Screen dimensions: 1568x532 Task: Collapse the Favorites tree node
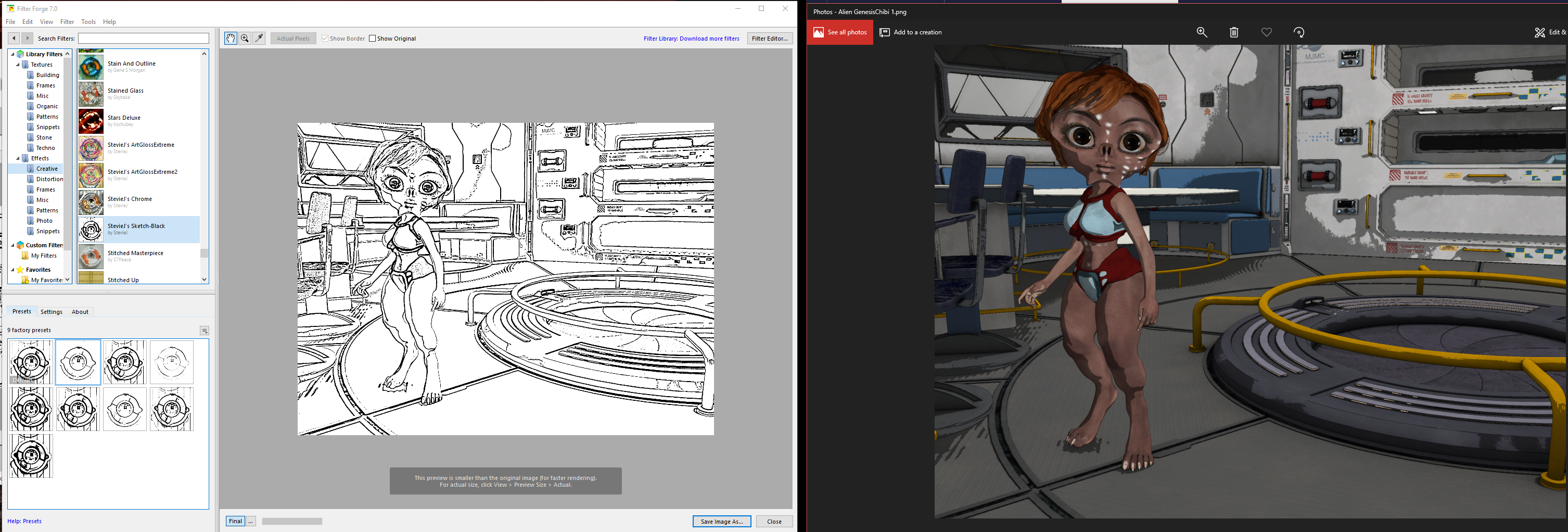12,270
